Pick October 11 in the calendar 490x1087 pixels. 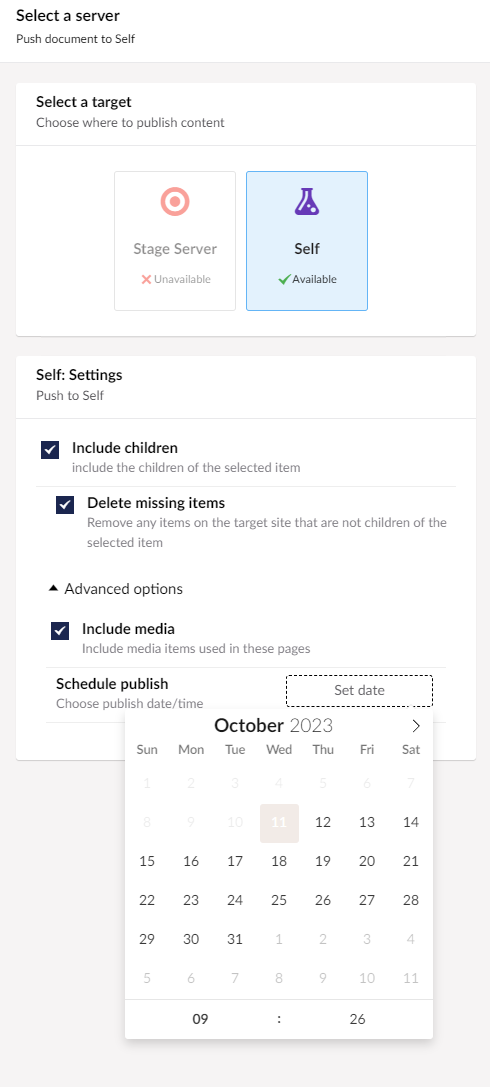click(279, 823)
